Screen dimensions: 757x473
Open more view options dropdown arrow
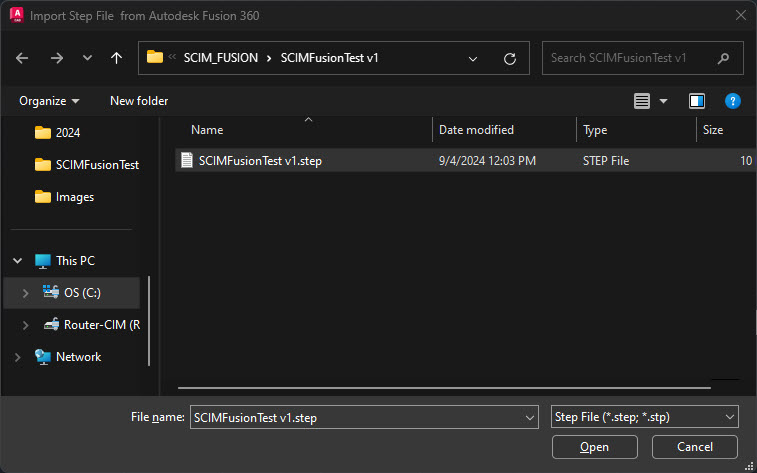coord(663,101)
